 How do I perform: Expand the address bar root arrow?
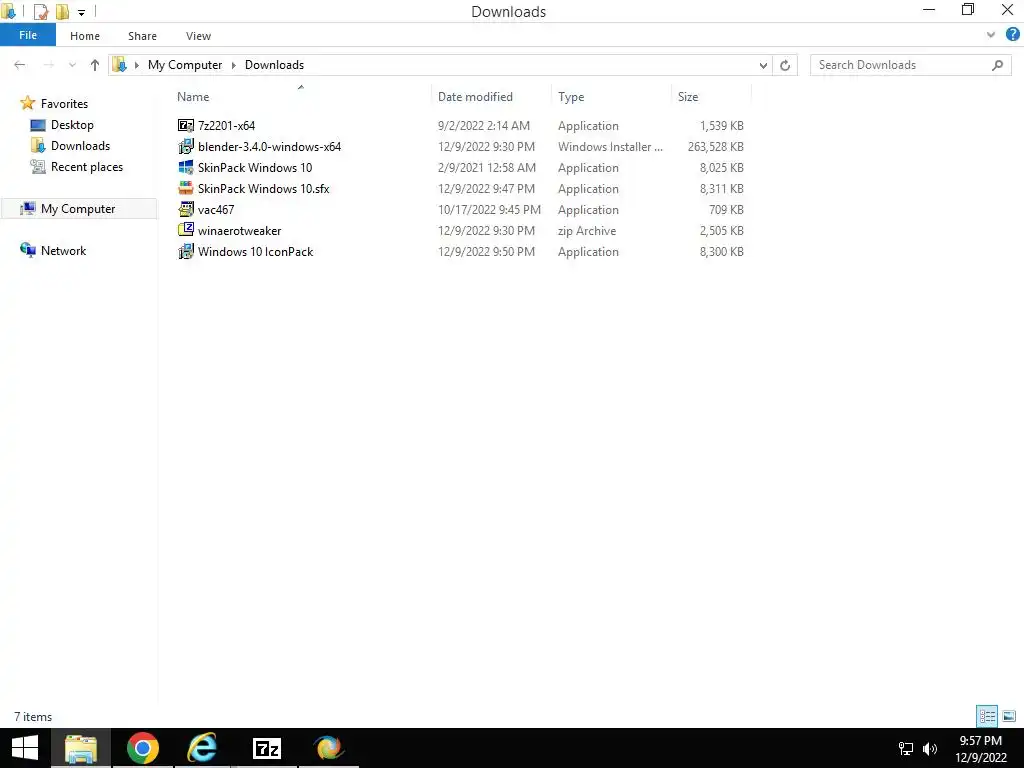coord(136,65)
